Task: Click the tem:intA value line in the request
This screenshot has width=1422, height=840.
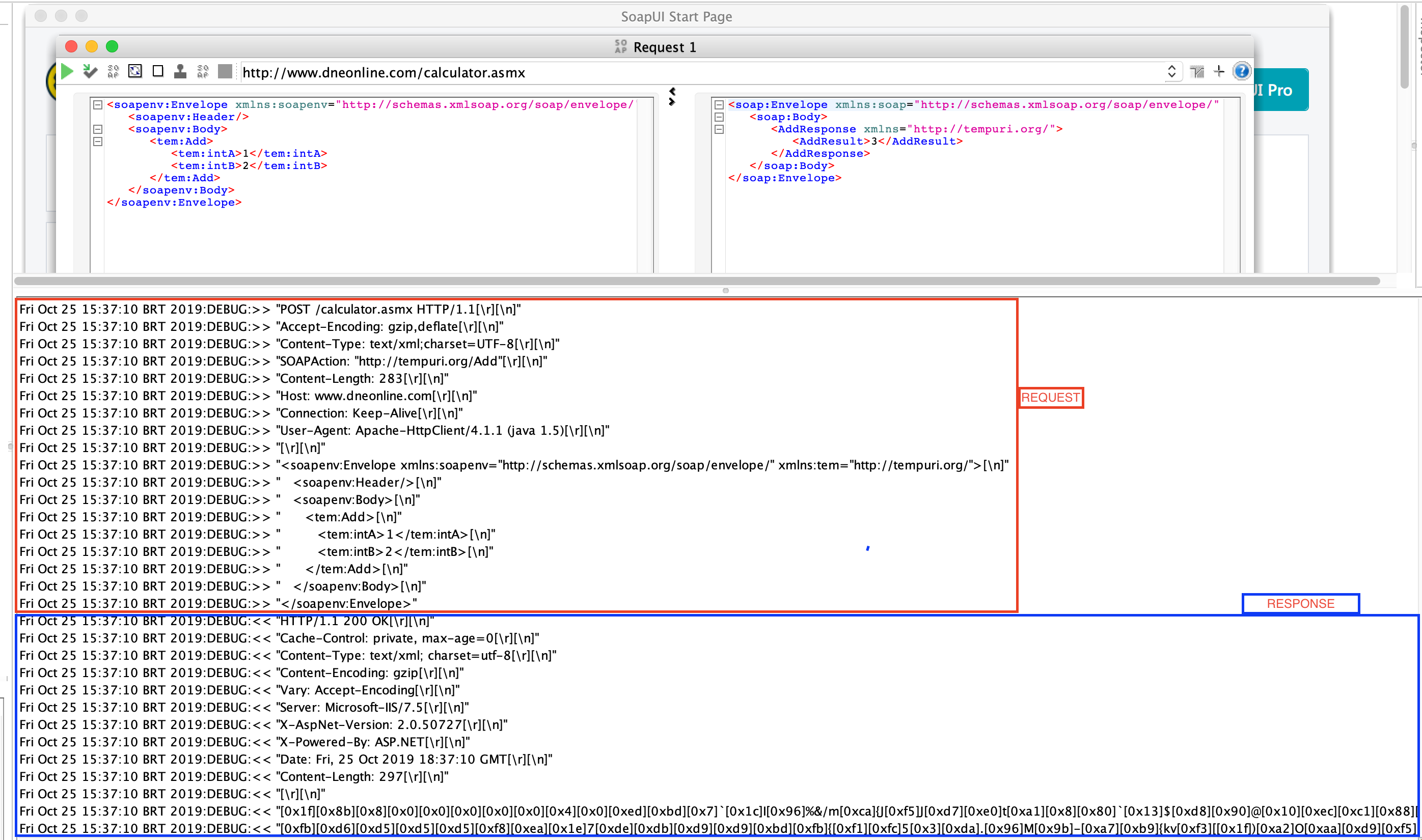Action: (x=249, y=154)
